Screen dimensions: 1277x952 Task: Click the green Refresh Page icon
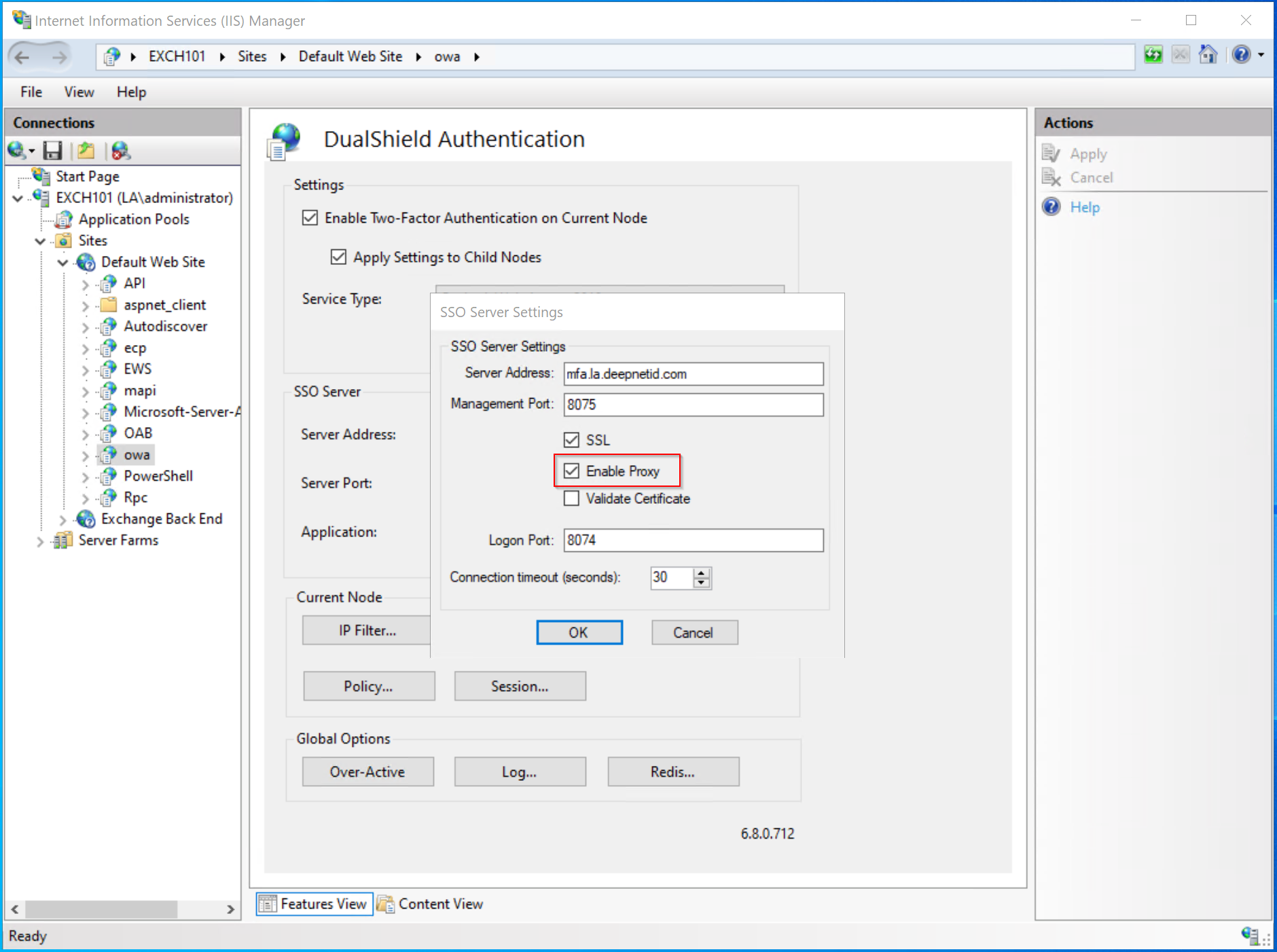[x=1153, y=55]
